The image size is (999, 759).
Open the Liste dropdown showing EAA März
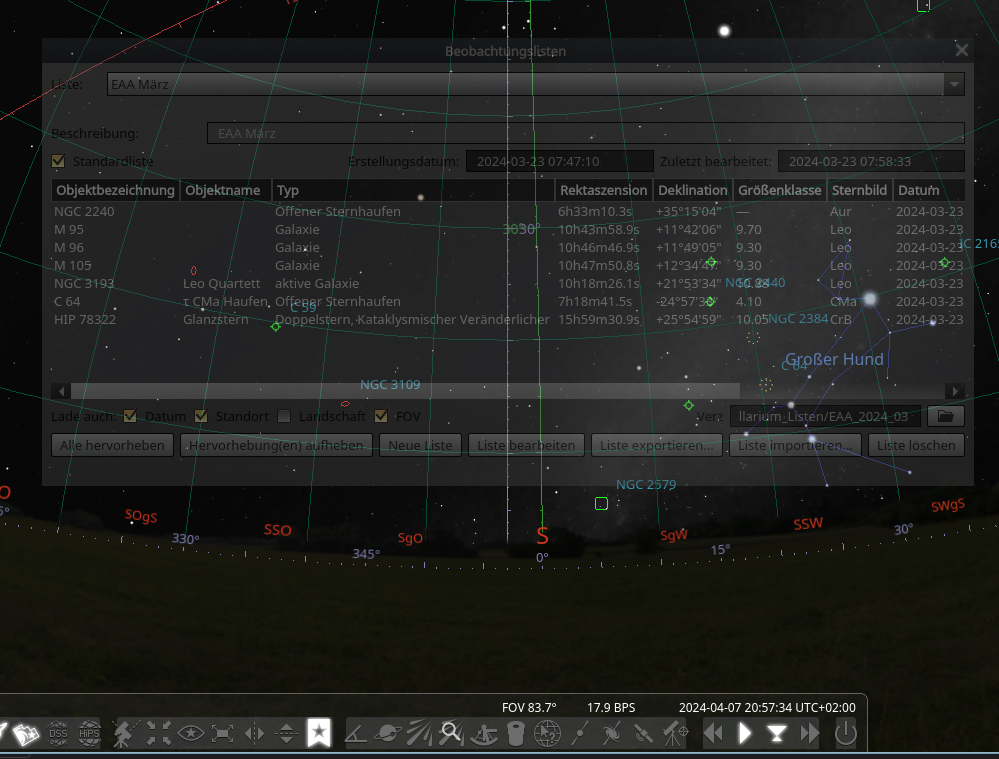coord(536,84)
